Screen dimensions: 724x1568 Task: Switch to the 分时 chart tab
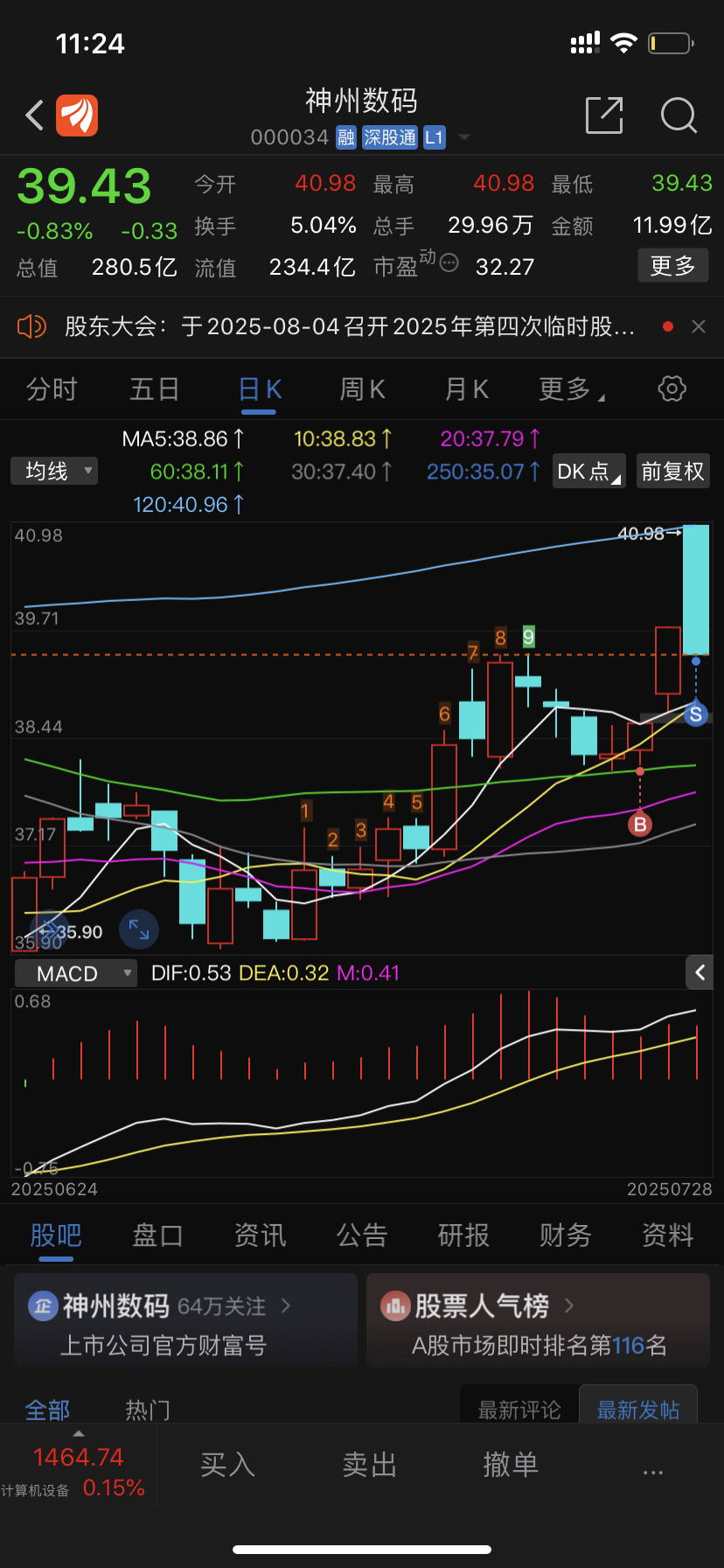click(x=52, y=388)
